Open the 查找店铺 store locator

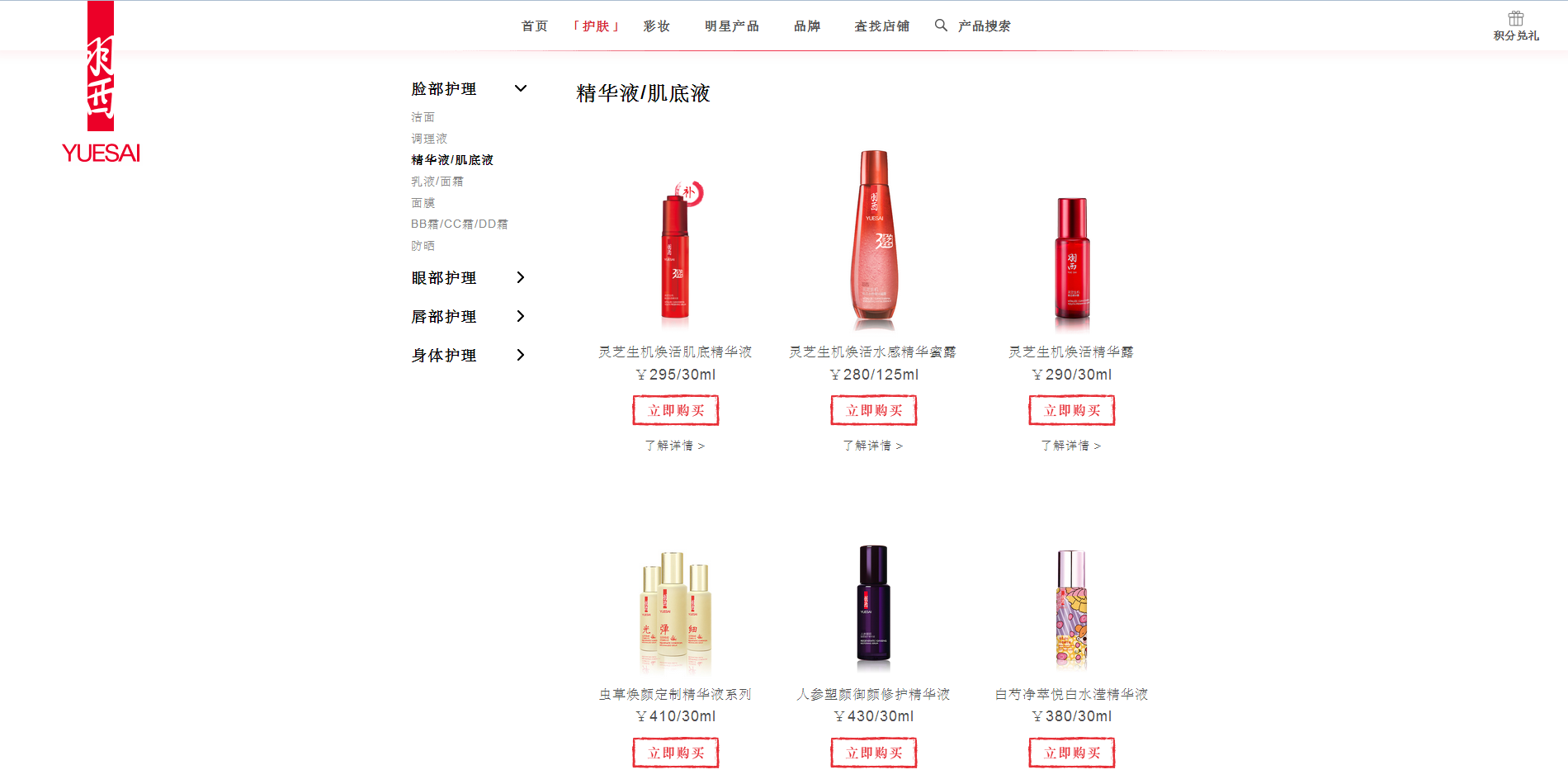click(881, 26)
